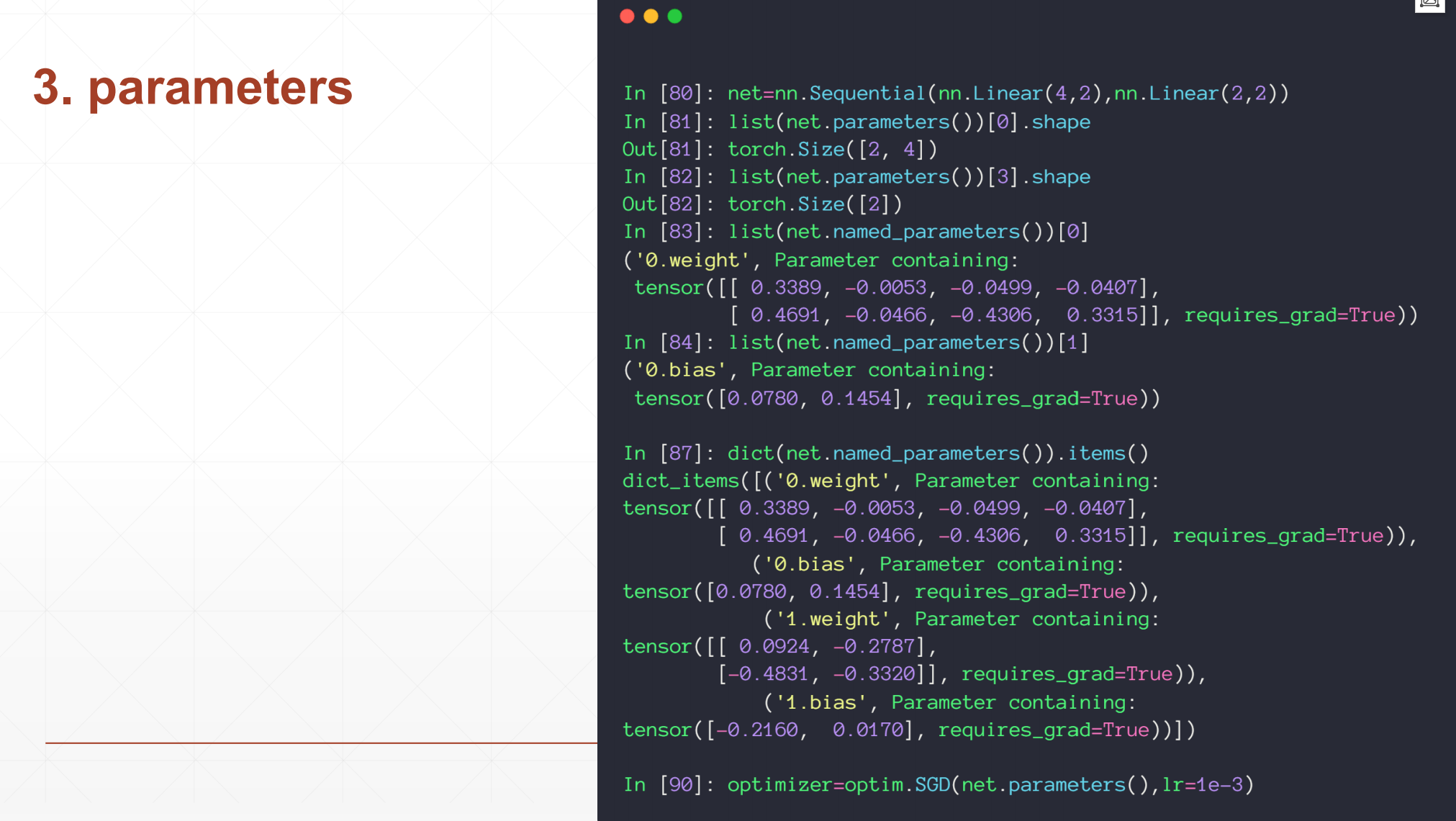Screen dimensions: 1456x821
Task: Click the 'In [87]' prompt label
Action: coord(669,453)
